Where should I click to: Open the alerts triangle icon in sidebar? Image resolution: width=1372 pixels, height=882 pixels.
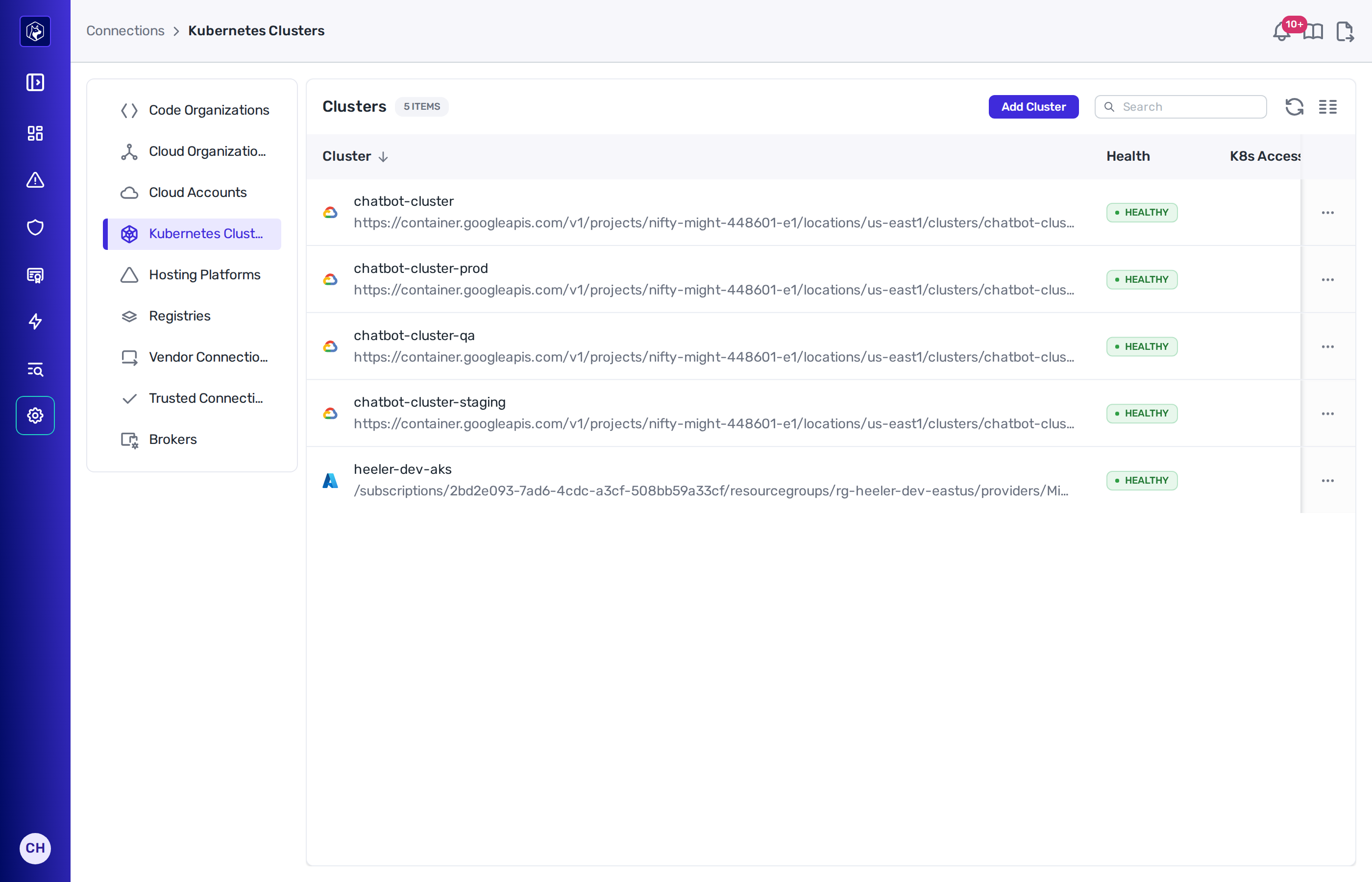[x=35, y=180]
